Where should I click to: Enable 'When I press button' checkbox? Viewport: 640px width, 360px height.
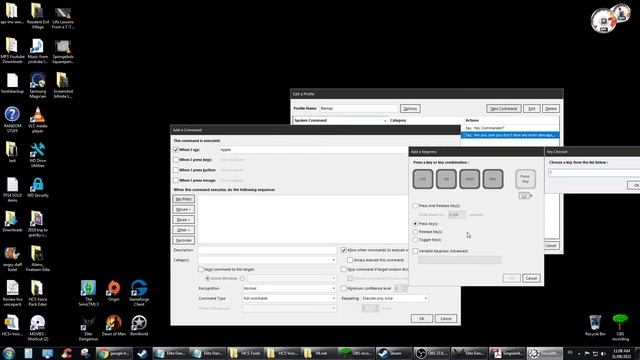[176, 170]
